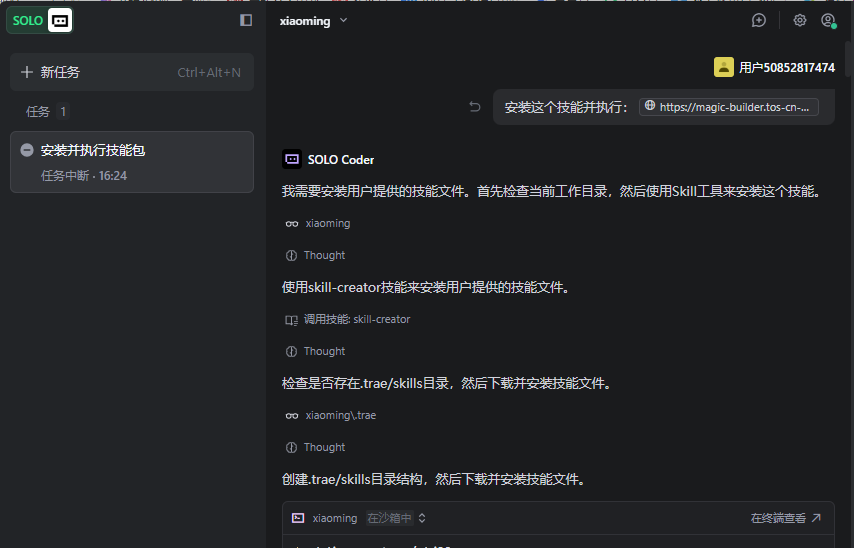The height and width of the screenshot is (548, 854).
Task: Expand the first Thought entry
Action: 315,255
